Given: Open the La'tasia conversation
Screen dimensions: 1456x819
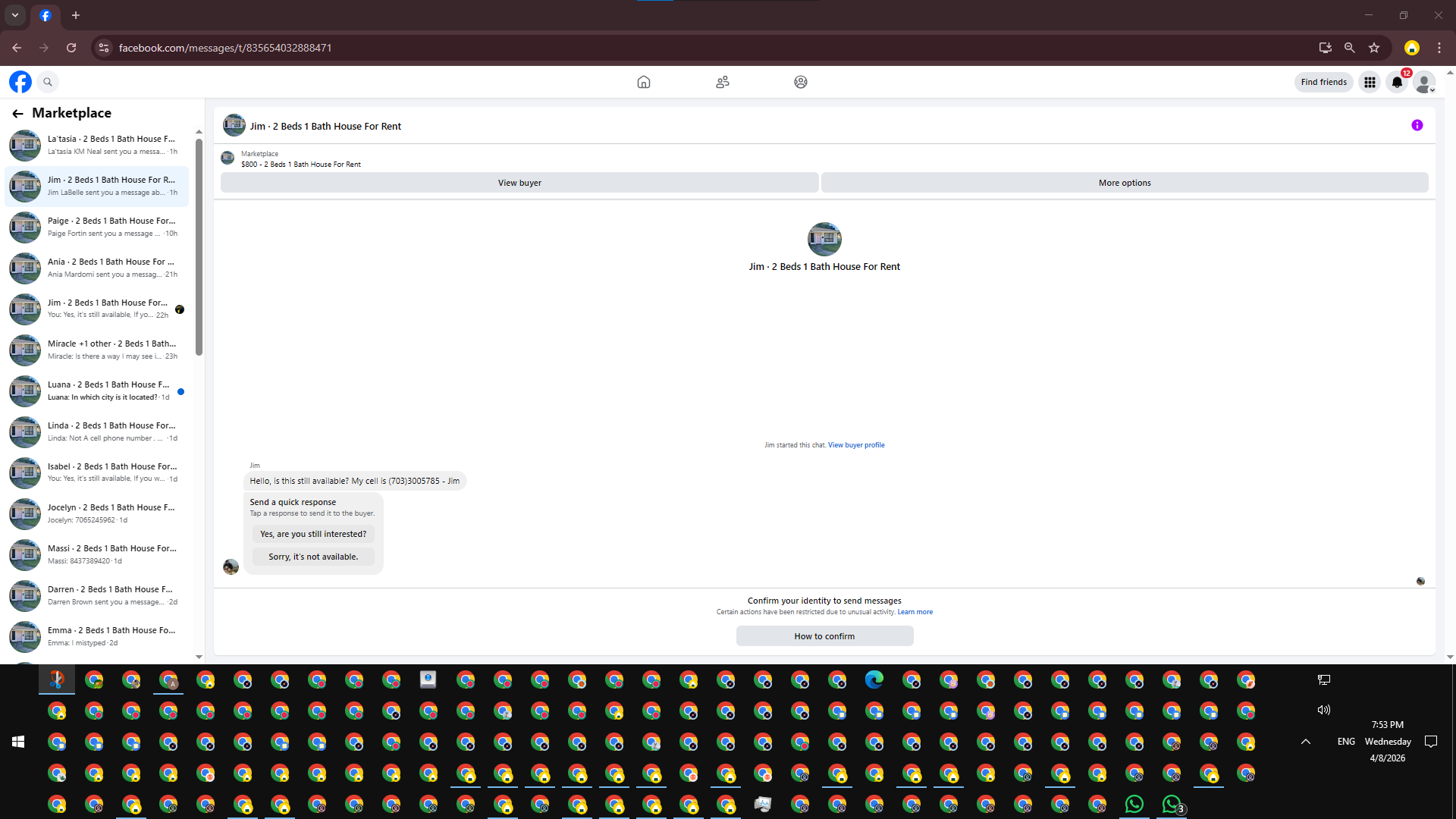Looking at the screenshot, I should coord(99,145).
